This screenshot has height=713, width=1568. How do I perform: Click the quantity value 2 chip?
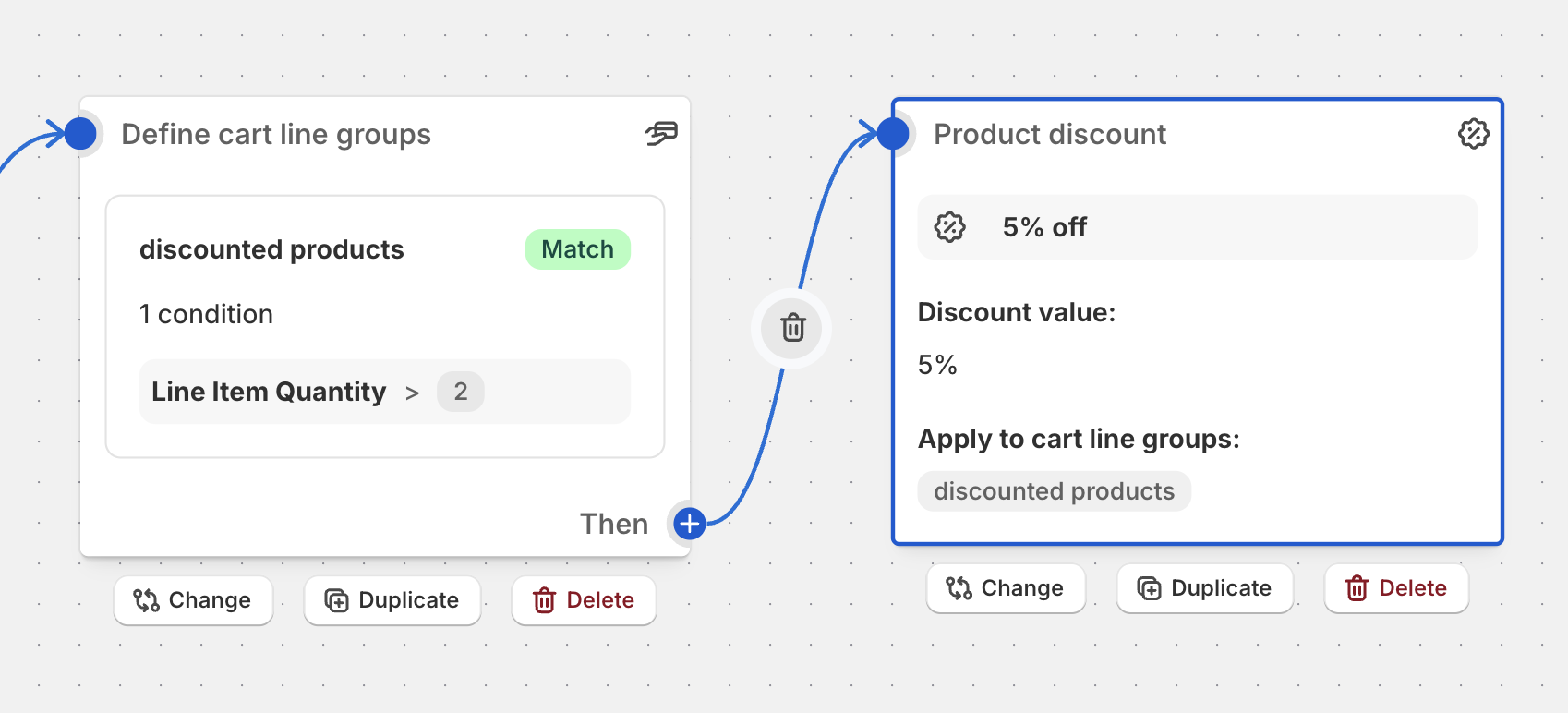click(460, 392)
